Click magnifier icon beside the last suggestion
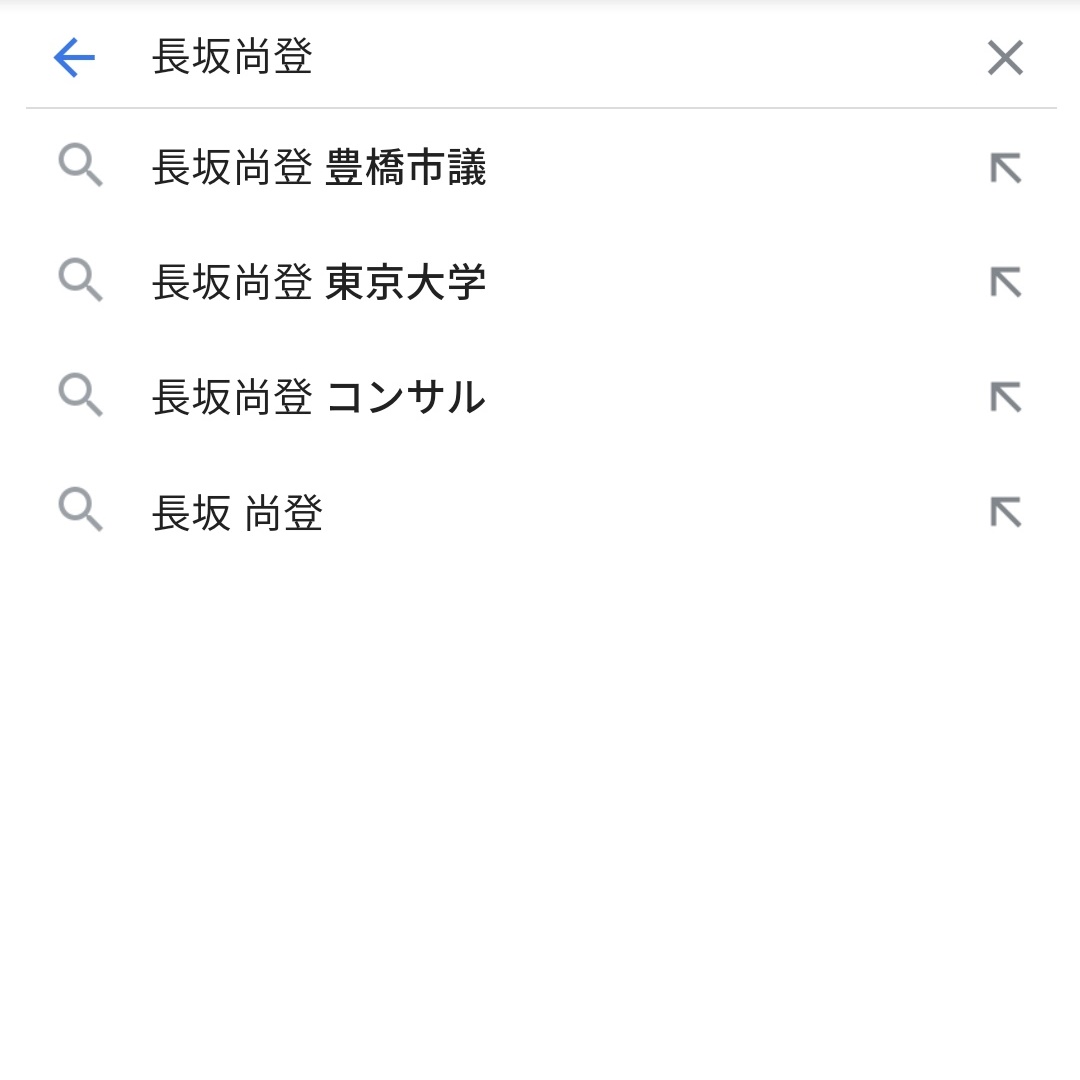This screenshot has width=1080, height=1080. click(x=81, y=510)
